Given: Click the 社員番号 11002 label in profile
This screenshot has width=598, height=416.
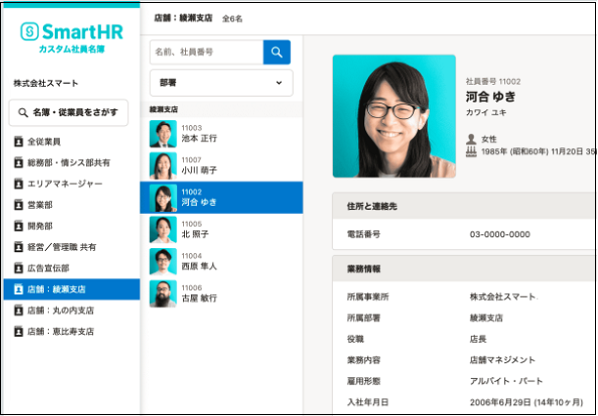Looking at the screenshot, I should (493, 81).
